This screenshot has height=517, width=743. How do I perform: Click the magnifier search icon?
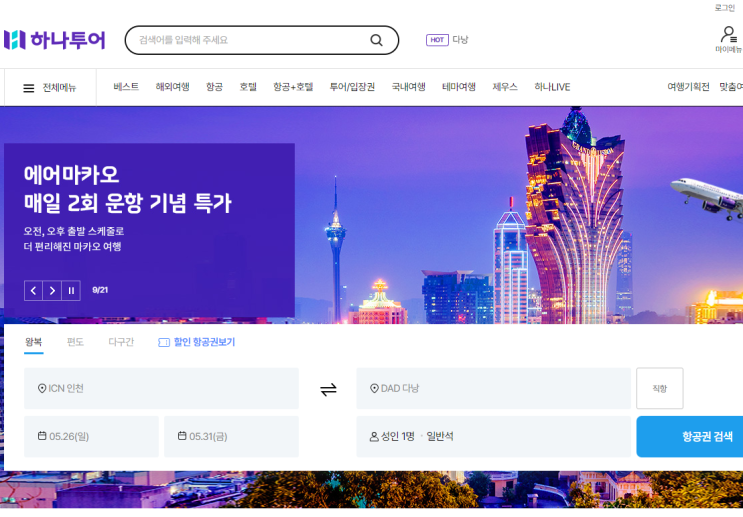[376, 40]
